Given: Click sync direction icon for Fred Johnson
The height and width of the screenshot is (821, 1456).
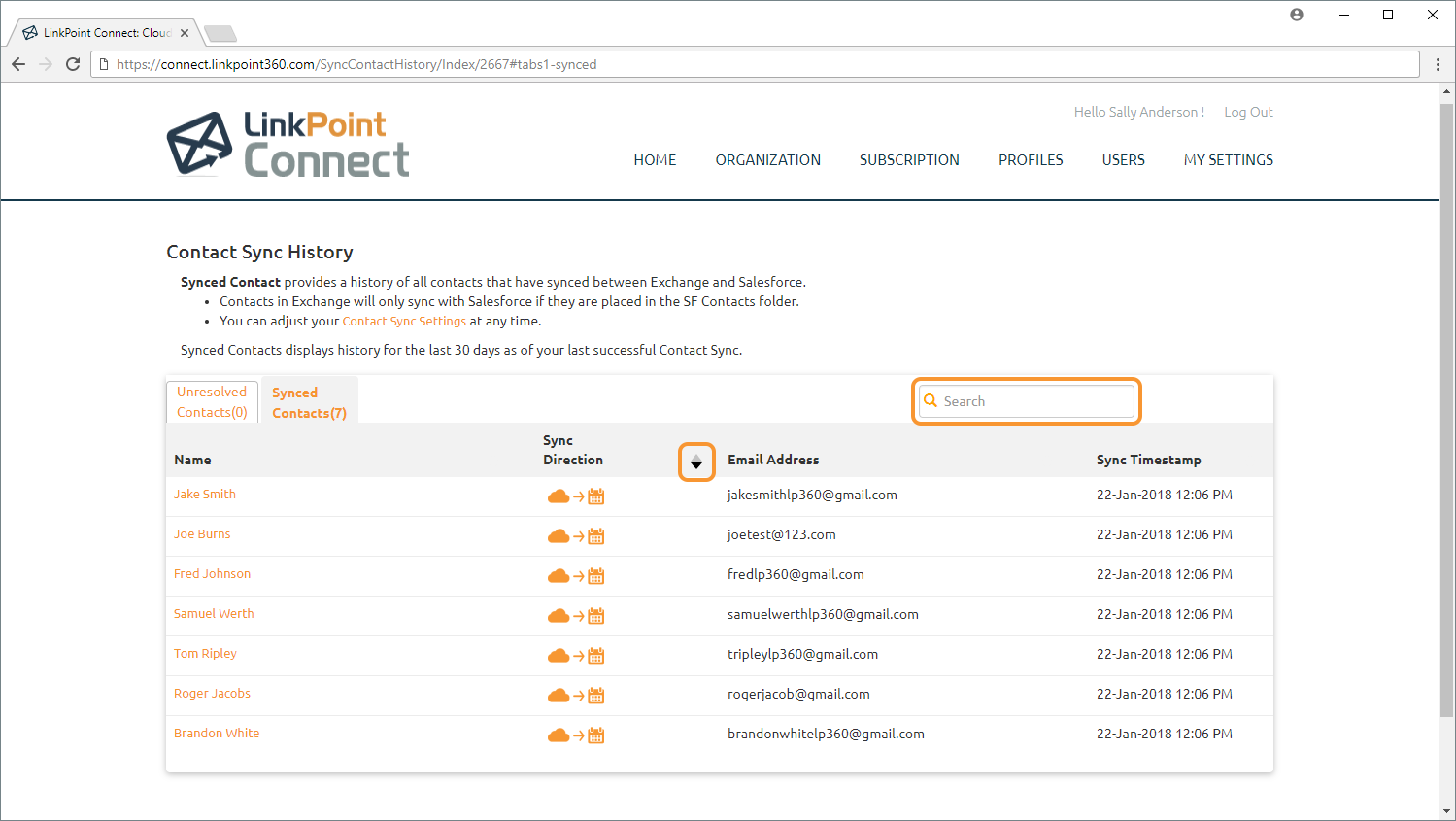Looking at the screenshot, I should click(x=576, y=576).
